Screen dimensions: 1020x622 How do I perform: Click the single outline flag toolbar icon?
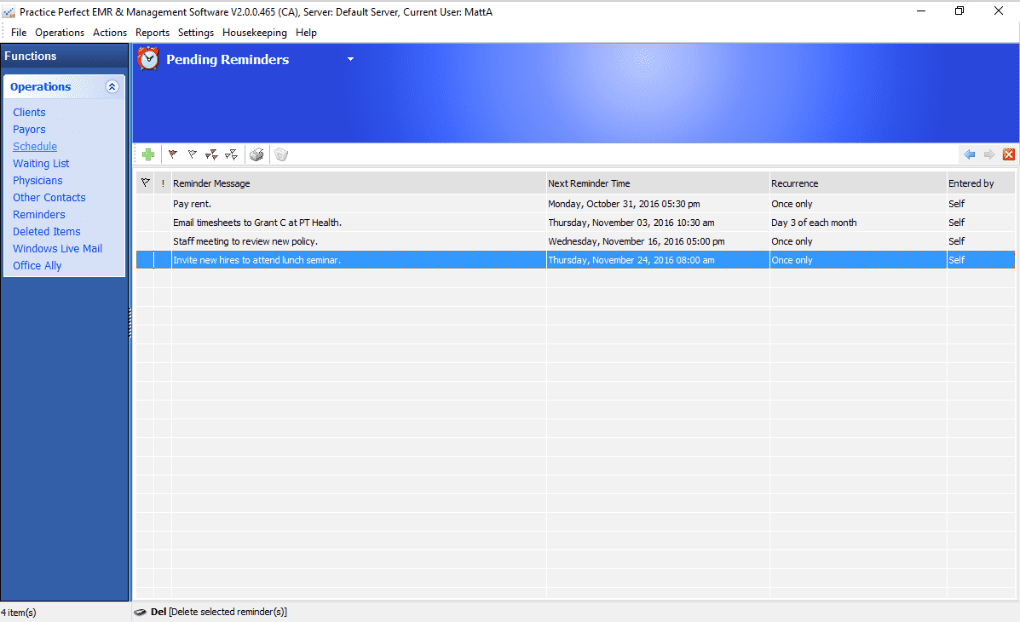(192, 155)
